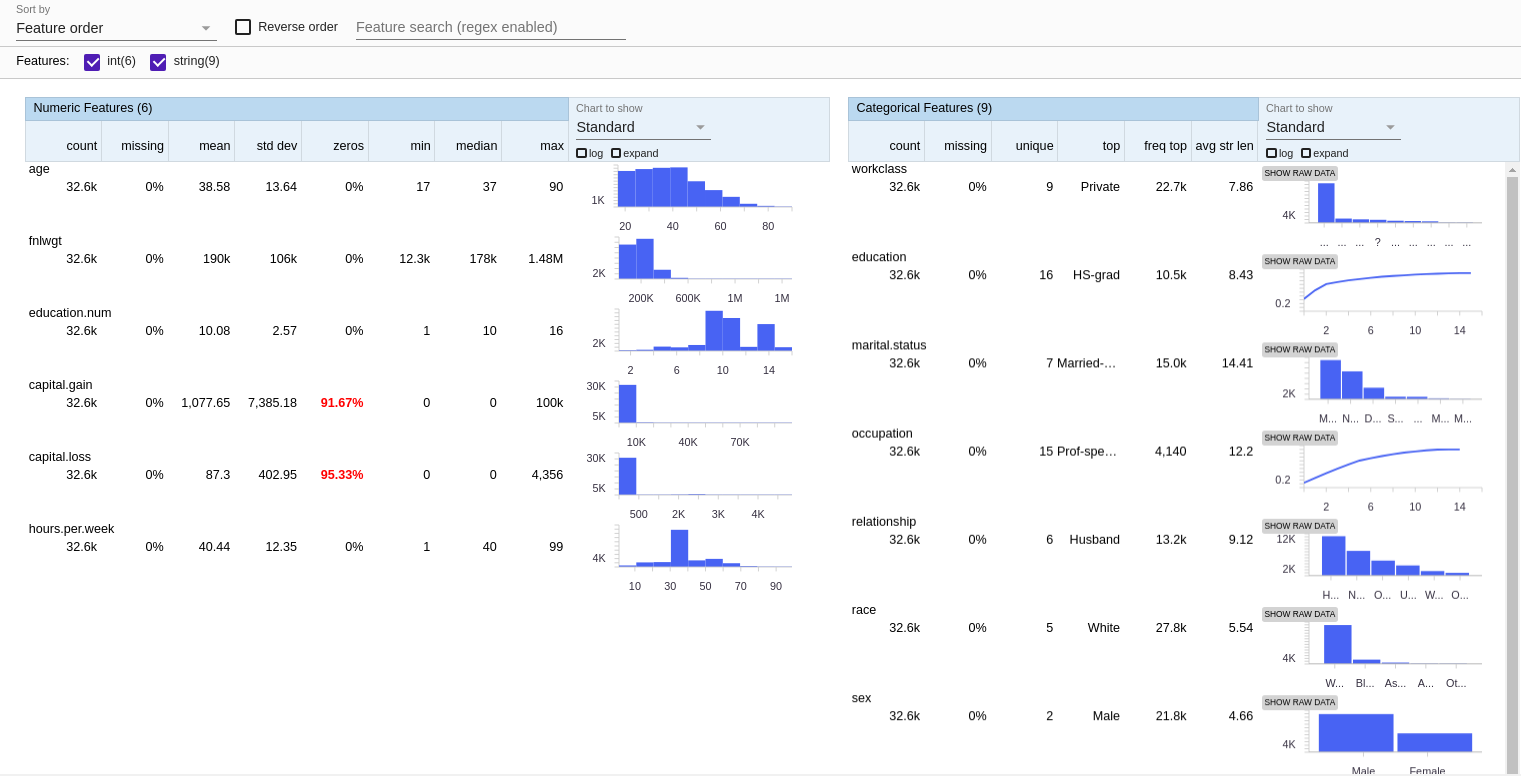This screenshot has height=776, width=1521.
Task: Show raw data for education
Action: click(1299, 261)
